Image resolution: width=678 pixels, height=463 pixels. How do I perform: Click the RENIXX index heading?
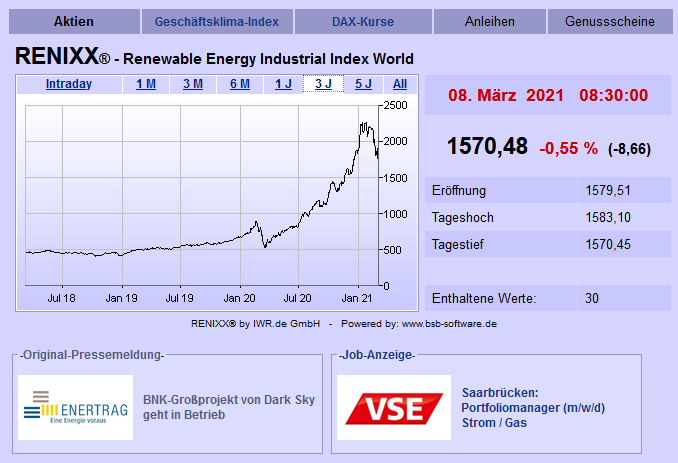[x=214, y=58]
